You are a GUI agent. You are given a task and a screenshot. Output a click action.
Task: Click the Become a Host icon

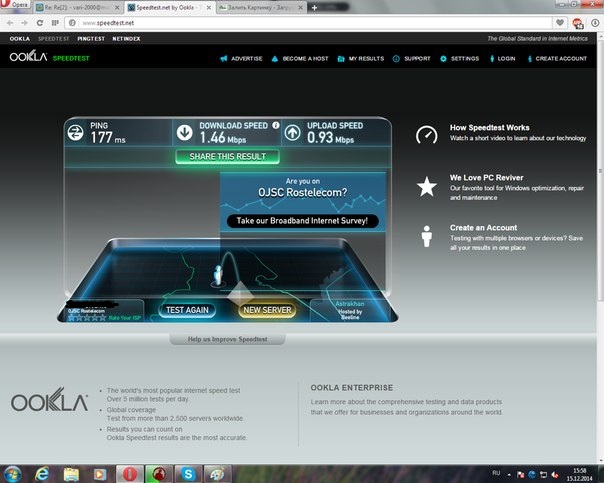click(275, 59)
